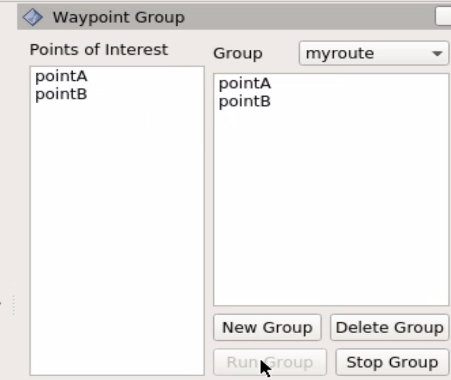This screenshot has height=380, width=451.
Task: Open the myroute group dropdown
Action: click(374, 53)
